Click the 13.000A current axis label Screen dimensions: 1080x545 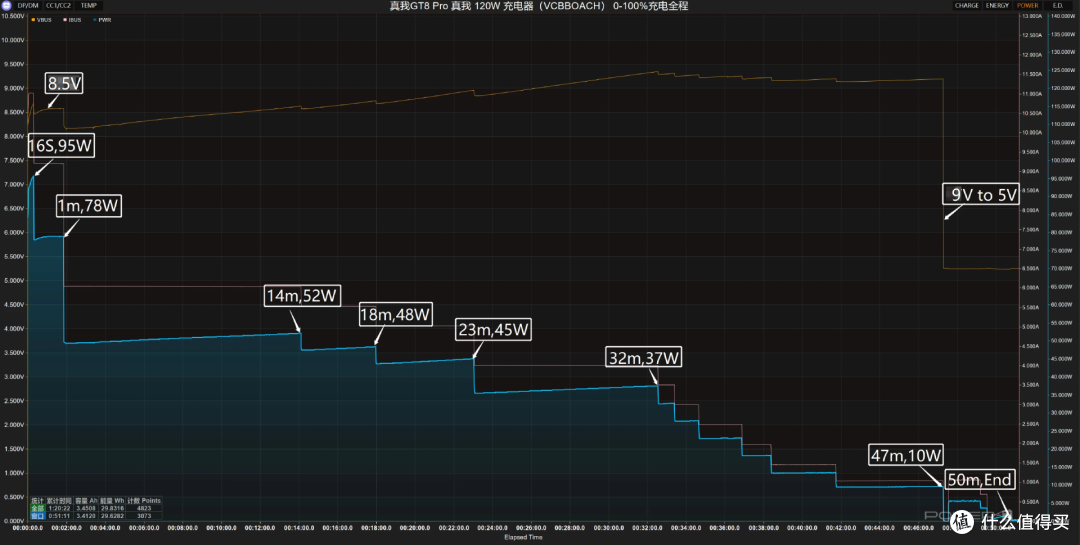point(1033,16)
